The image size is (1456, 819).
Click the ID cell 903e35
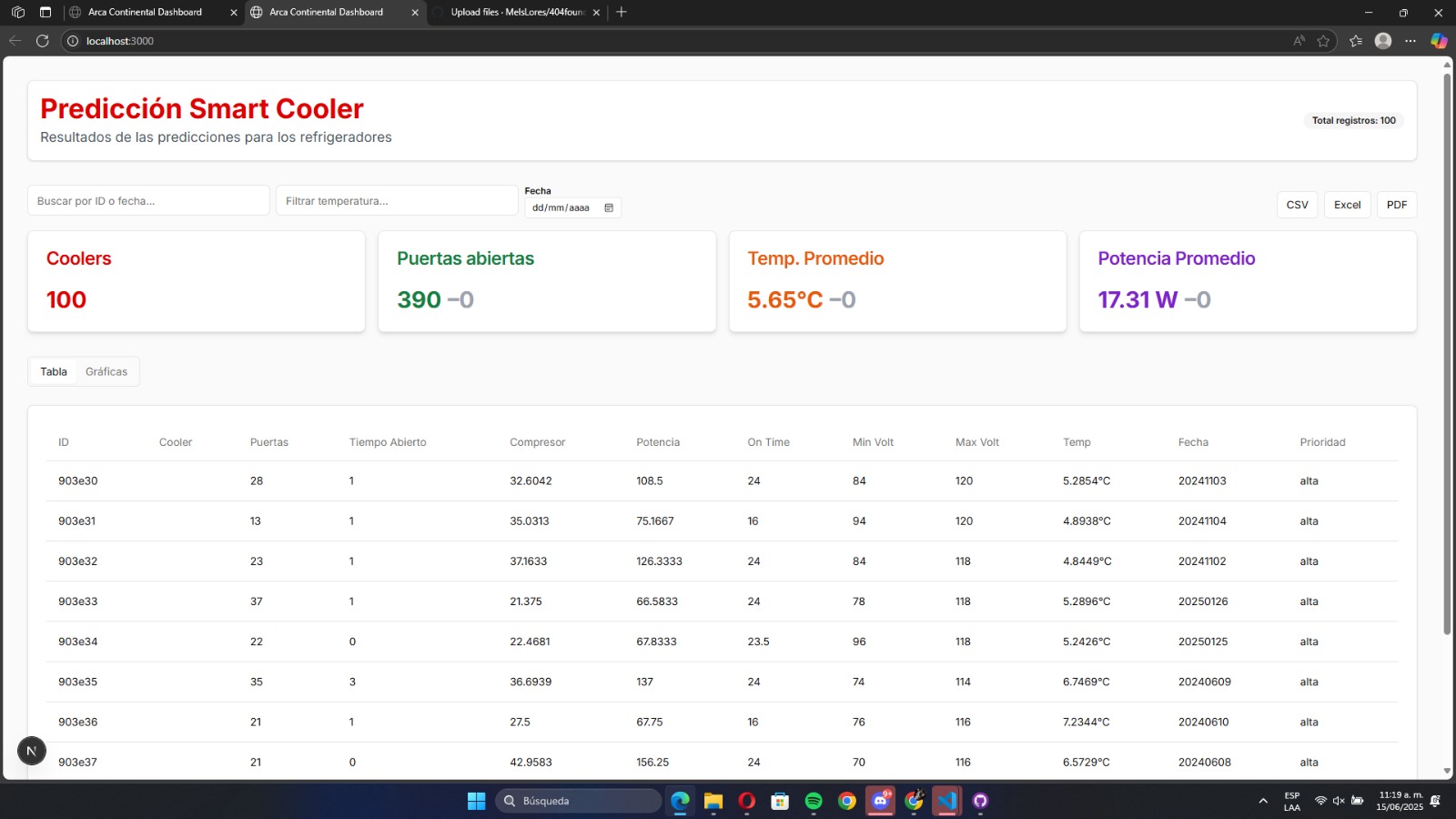pyautogui.click(x=77, y=682)
